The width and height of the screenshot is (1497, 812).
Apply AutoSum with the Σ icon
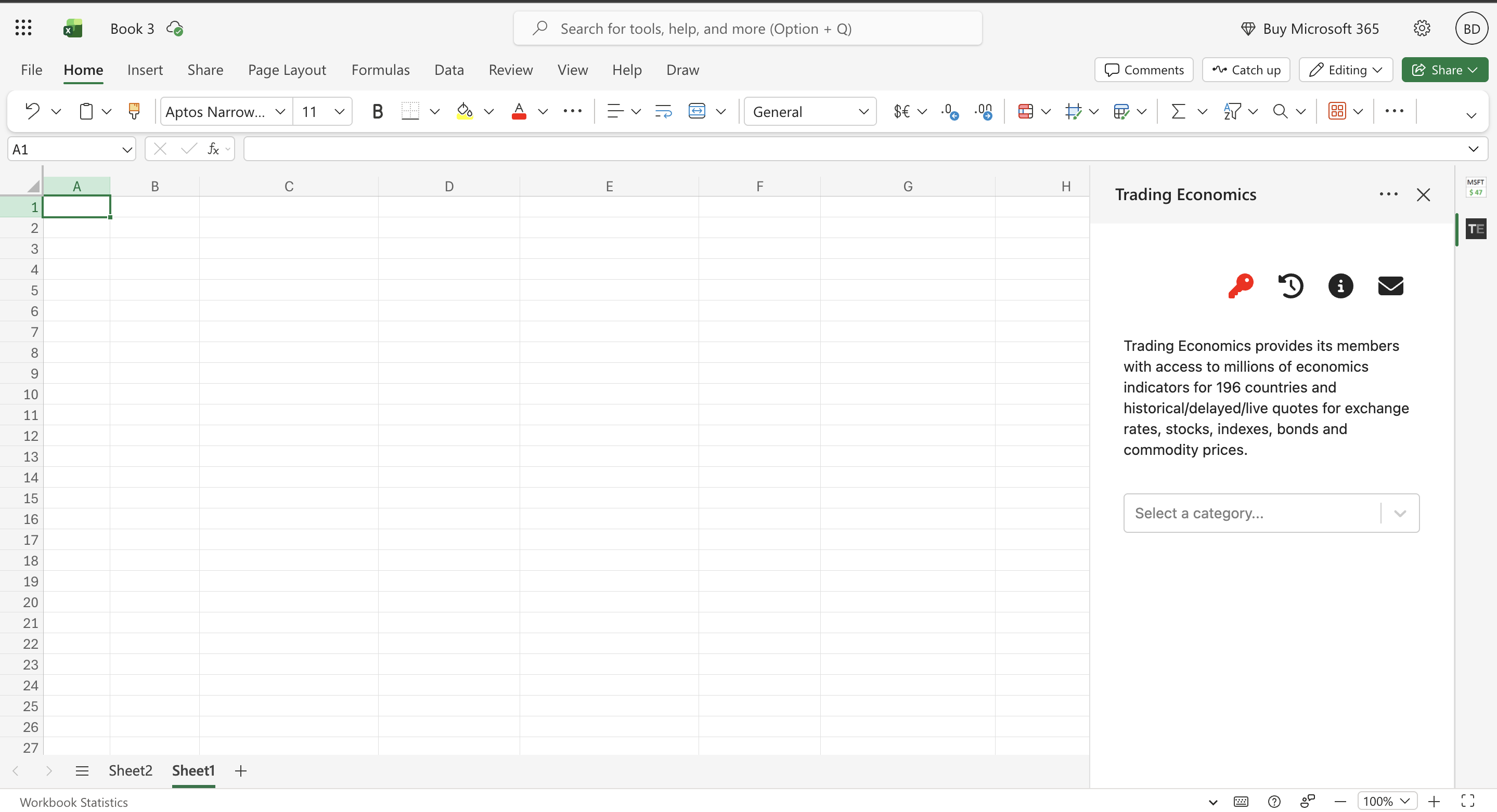(x=1179, y=111)
